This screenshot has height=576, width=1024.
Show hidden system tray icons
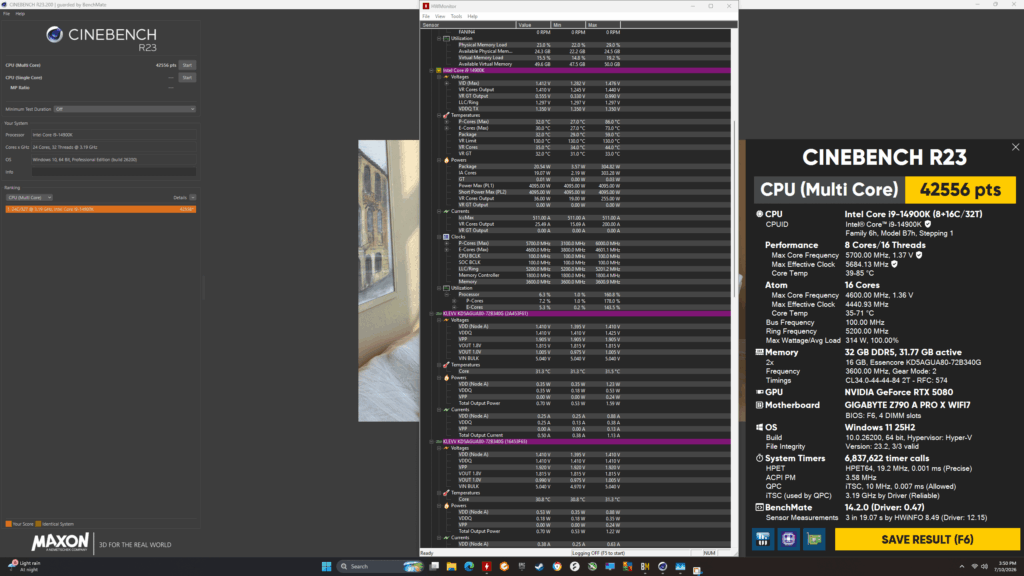pyautogui.click(x=961, y=567)
